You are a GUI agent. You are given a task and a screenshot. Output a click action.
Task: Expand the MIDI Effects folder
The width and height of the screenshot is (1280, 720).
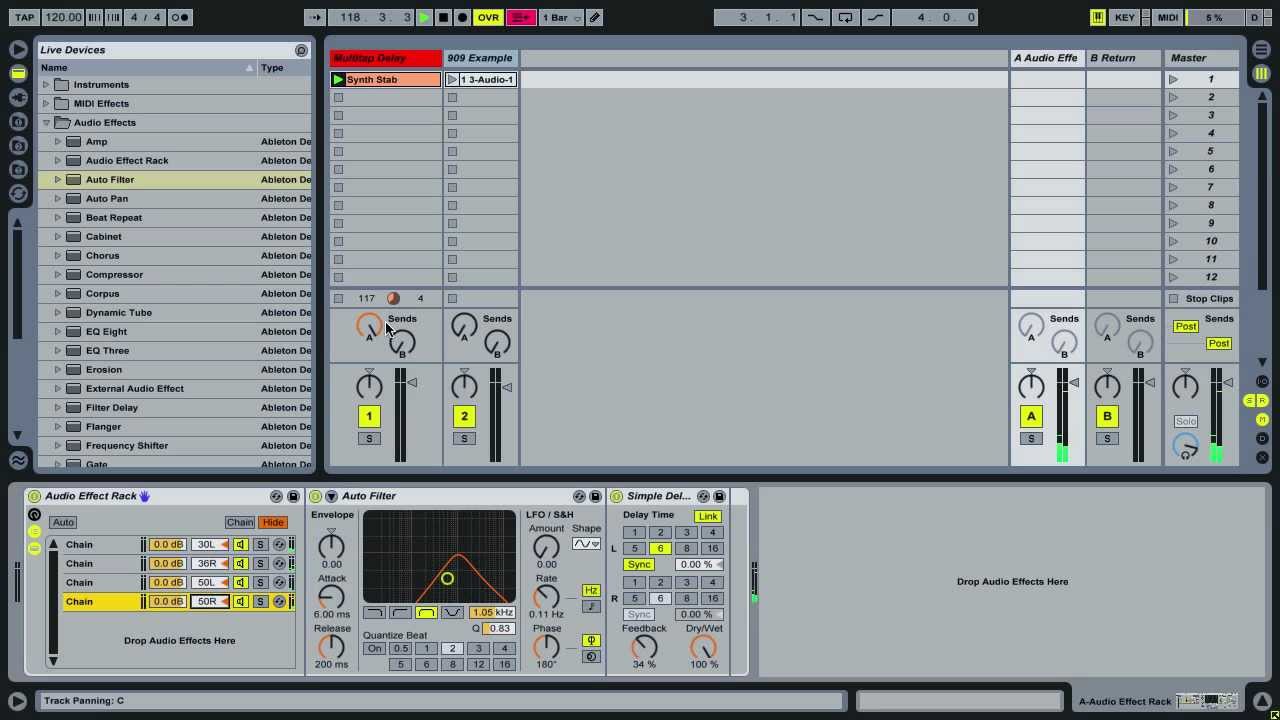(46, 104)
